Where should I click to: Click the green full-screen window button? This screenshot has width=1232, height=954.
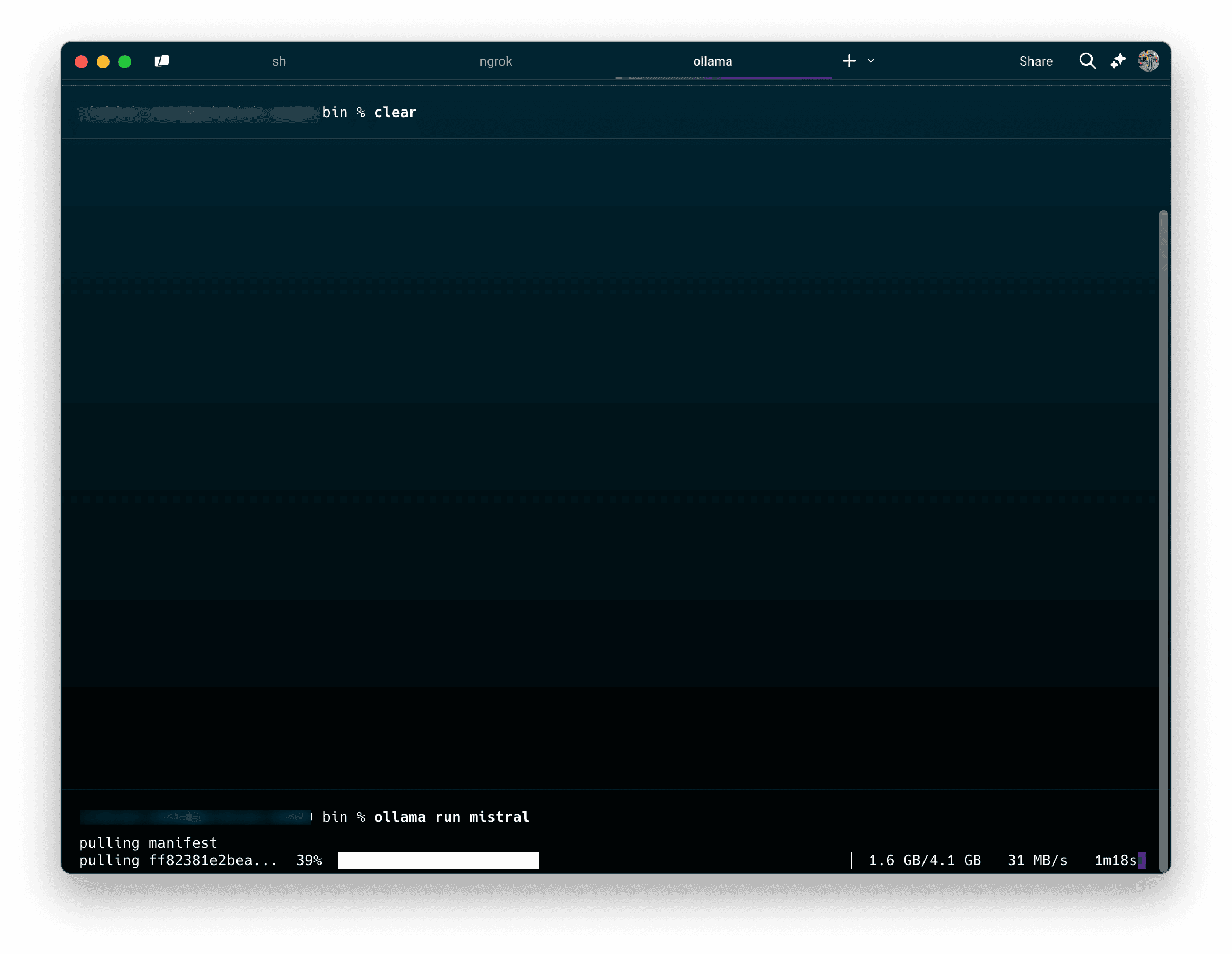pos(125,61)
